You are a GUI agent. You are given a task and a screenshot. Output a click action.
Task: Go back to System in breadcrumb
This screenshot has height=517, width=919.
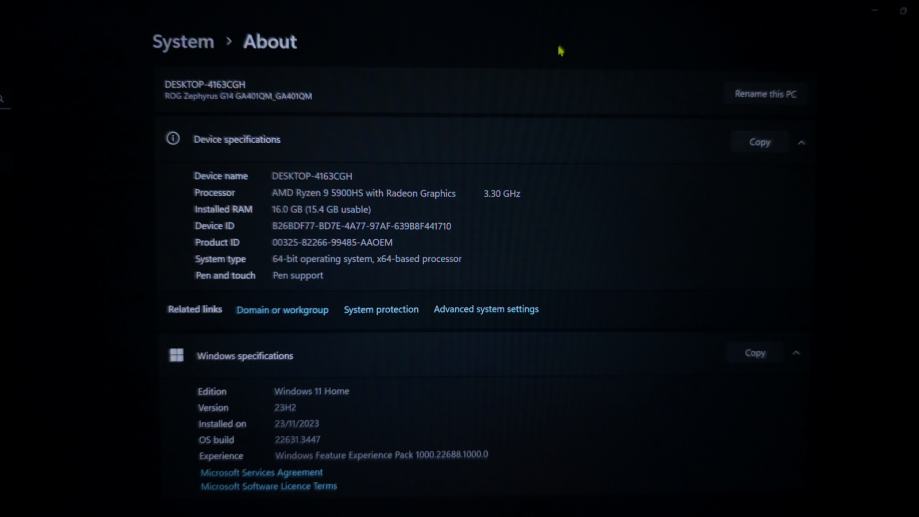[183, 42]
